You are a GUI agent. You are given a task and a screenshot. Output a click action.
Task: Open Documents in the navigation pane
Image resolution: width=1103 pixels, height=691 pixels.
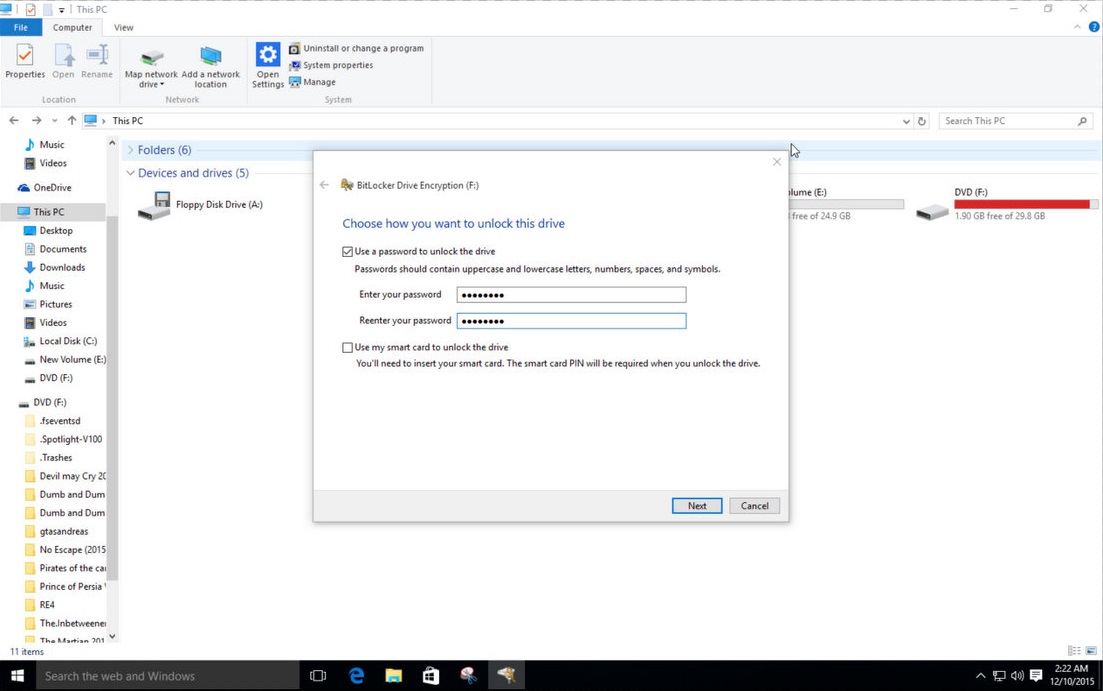(55, 249)
